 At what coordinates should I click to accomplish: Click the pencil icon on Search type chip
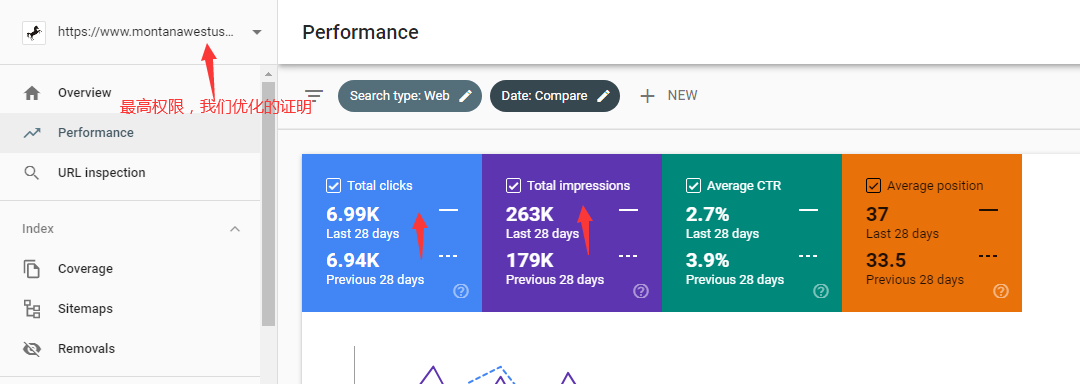[466, 96]
